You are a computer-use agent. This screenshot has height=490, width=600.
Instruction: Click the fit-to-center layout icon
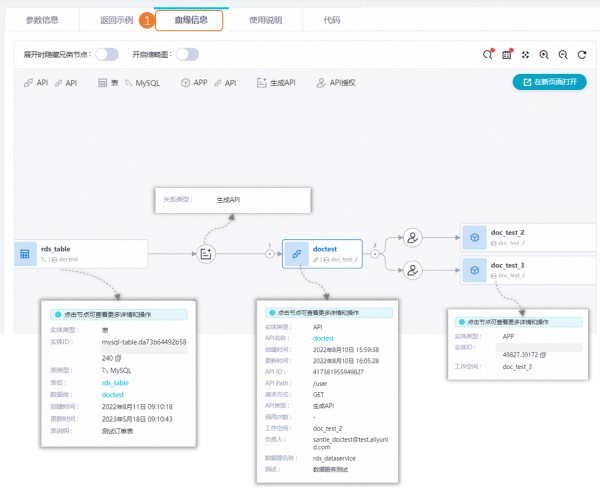click(x=526, y=55)
